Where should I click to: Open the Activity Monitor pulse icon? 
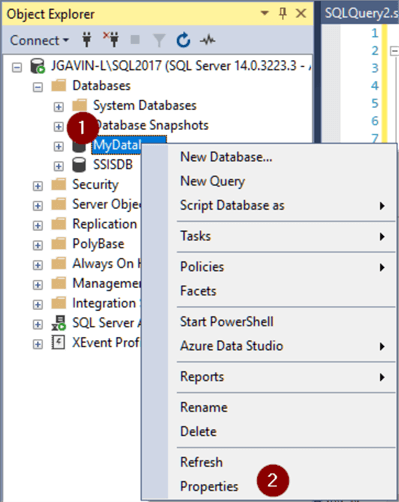(207, 40)
